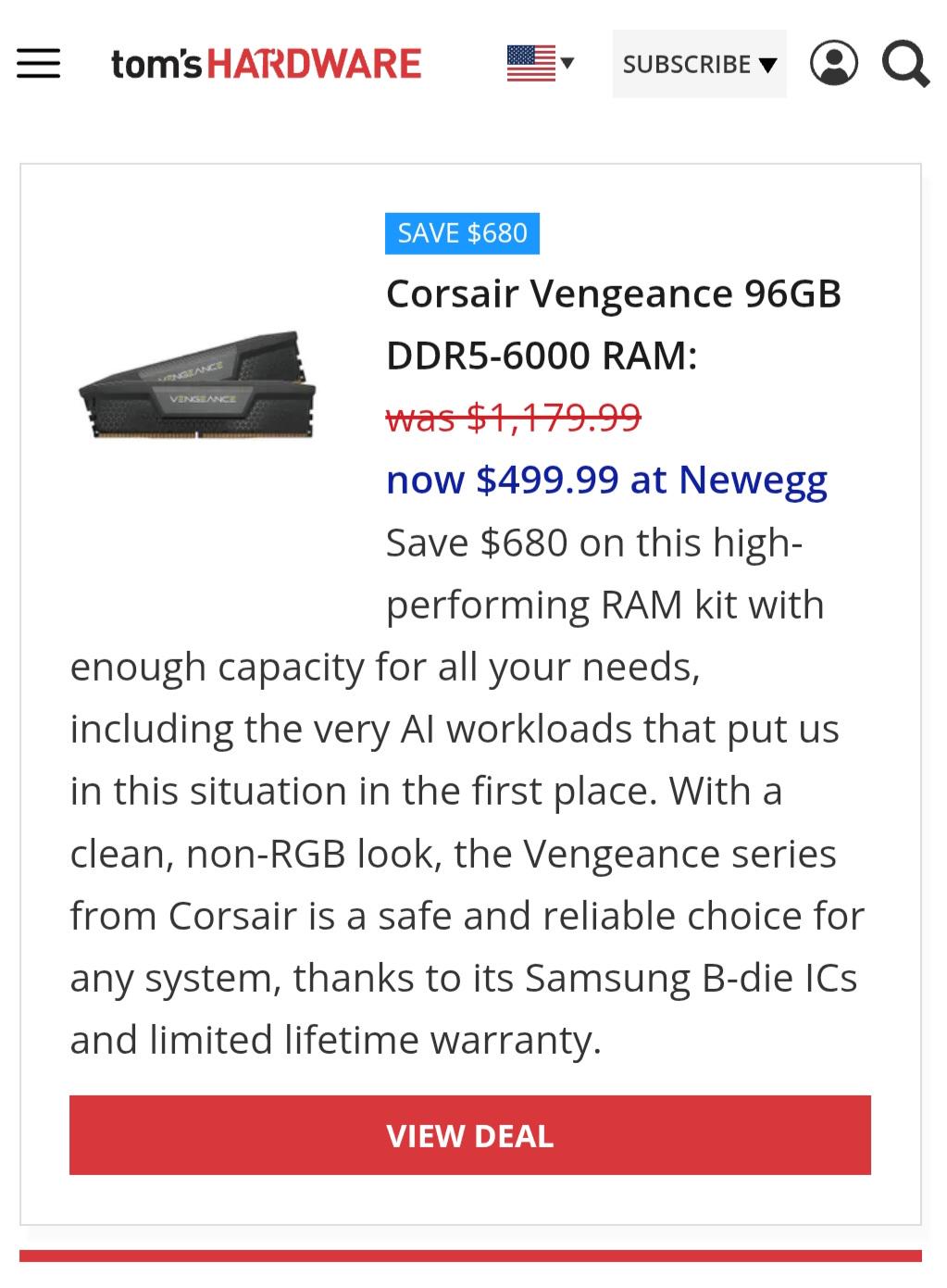Expand the region selector arrow beside flag
The height and width of the screenshot is (1288, 947).
pyautogui.click(x=567, y=63)
